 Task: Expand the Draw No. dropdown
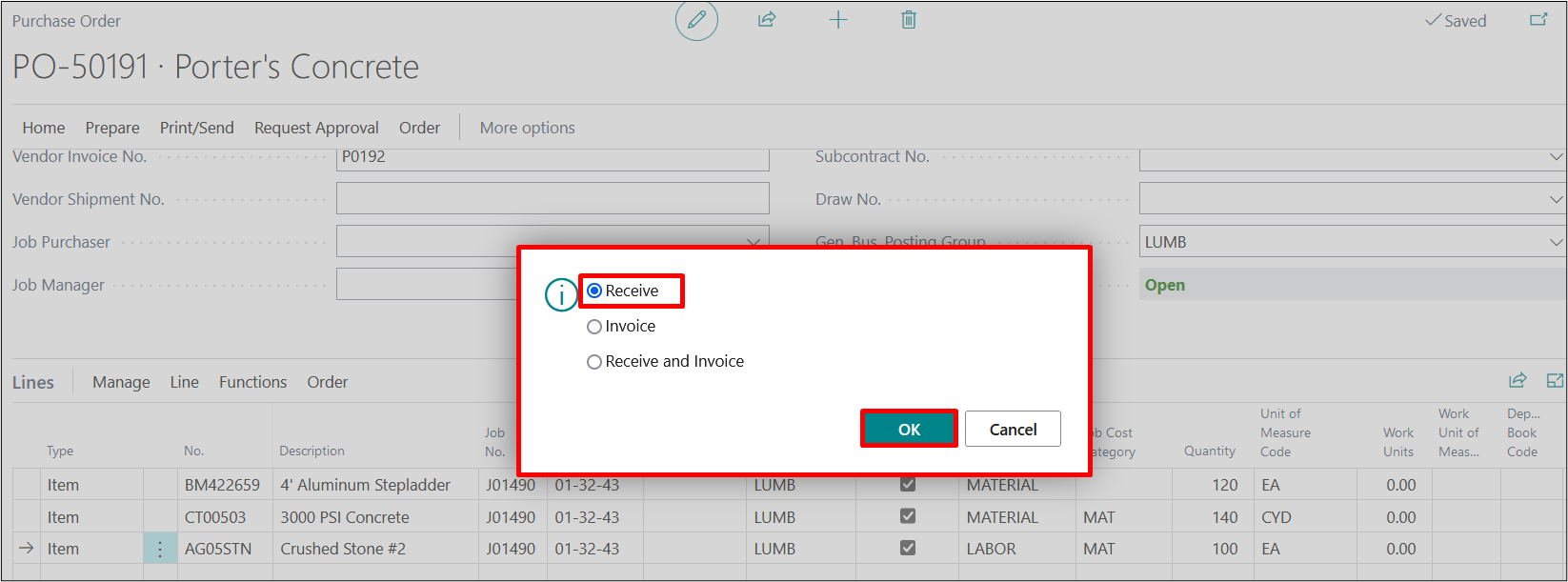tap(1556, 200)
